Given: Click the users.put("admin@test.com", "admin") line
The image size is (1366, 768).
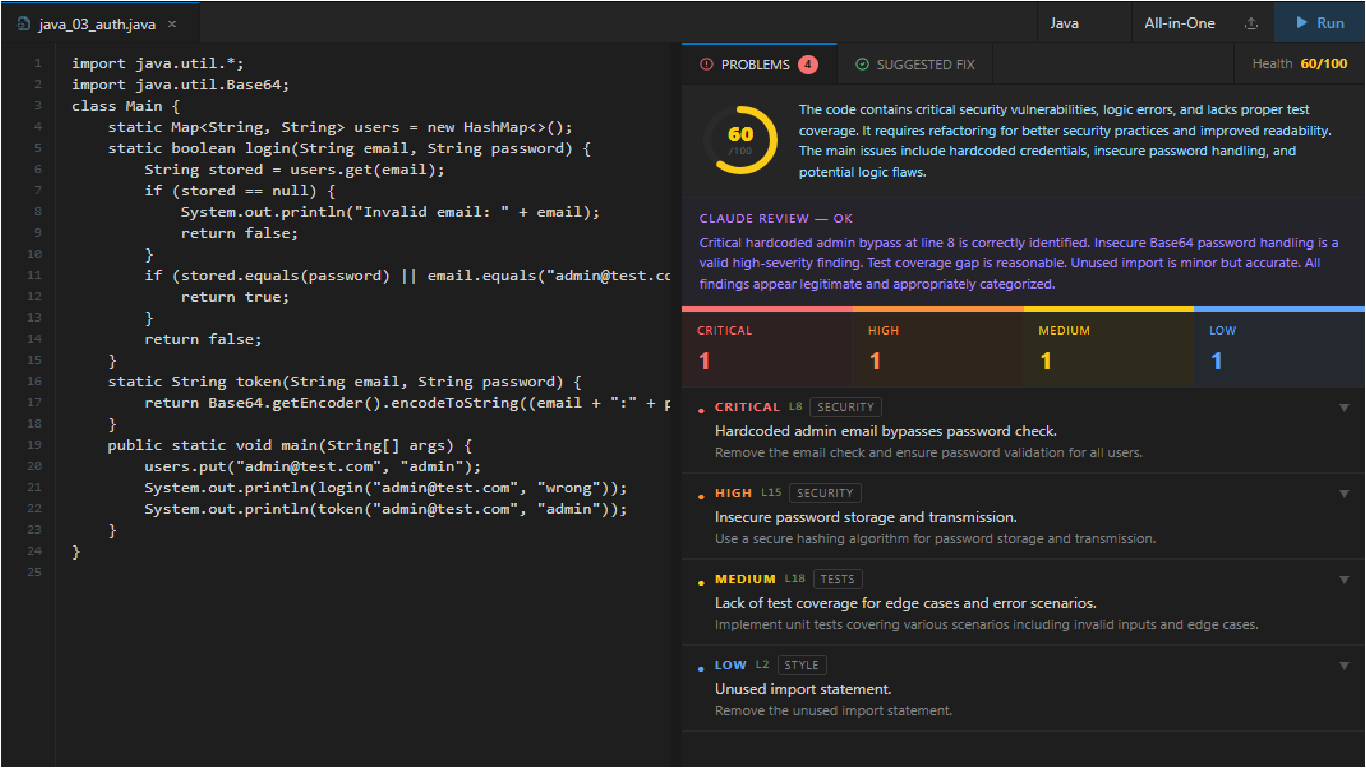Looking at the screenshot, I should tap(313, 466).
